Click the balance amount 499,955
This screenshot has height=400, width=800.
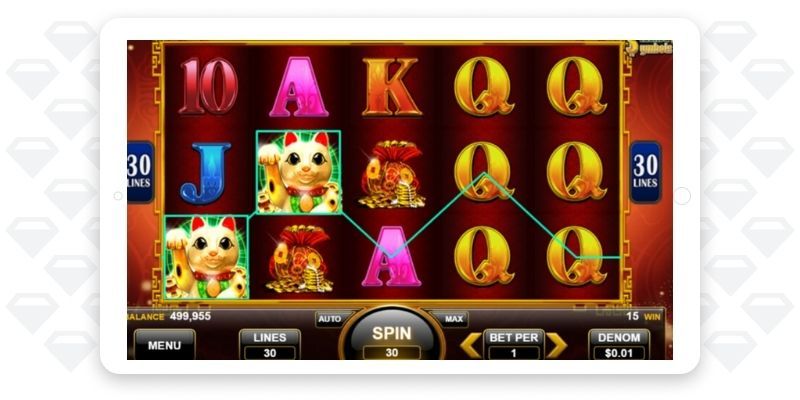[x=190, y=316]
